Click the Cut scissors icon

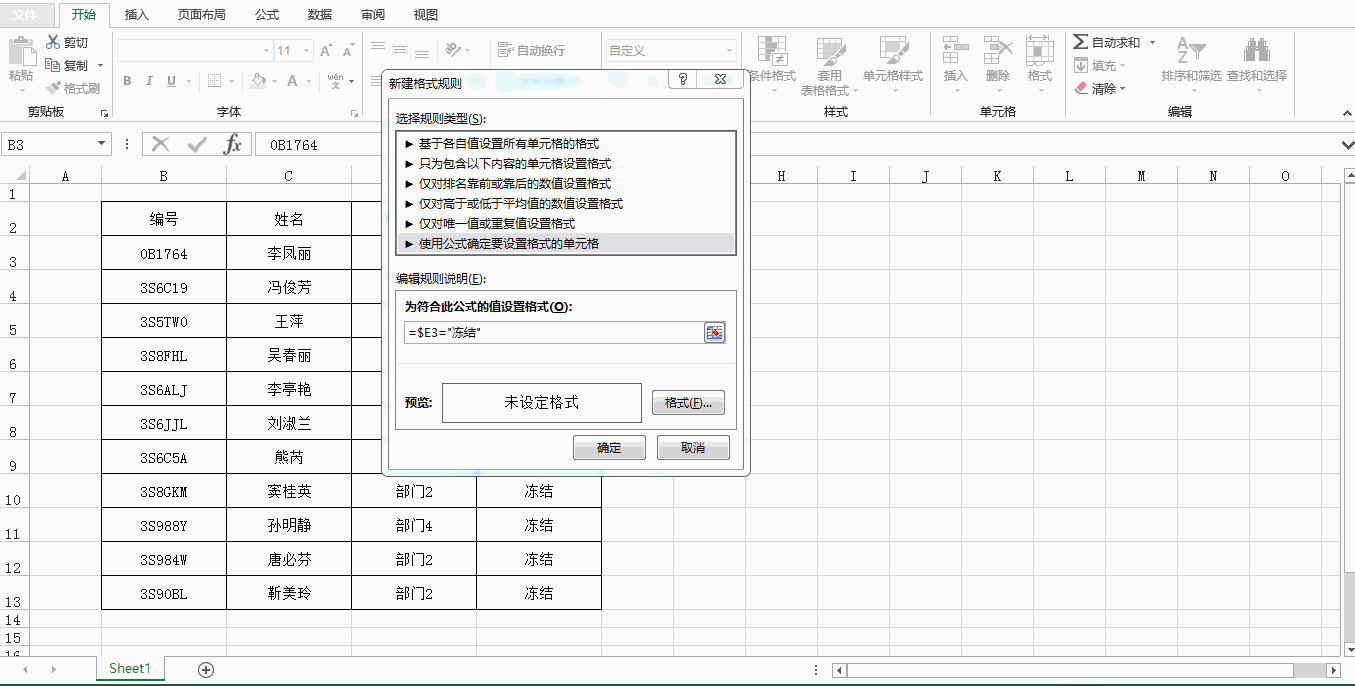pyautogui.click(x=53, y=42)
